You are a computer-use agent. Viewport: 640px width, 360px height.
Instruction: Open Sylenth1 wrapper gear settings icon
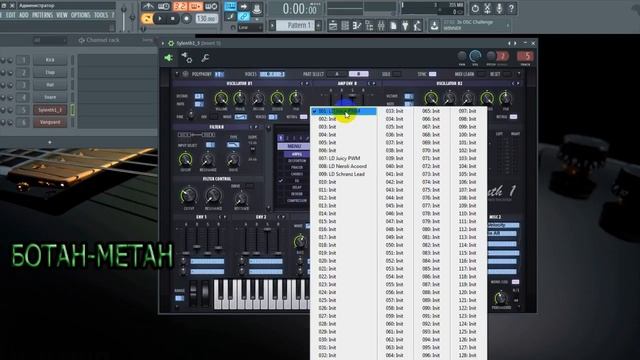187,58
